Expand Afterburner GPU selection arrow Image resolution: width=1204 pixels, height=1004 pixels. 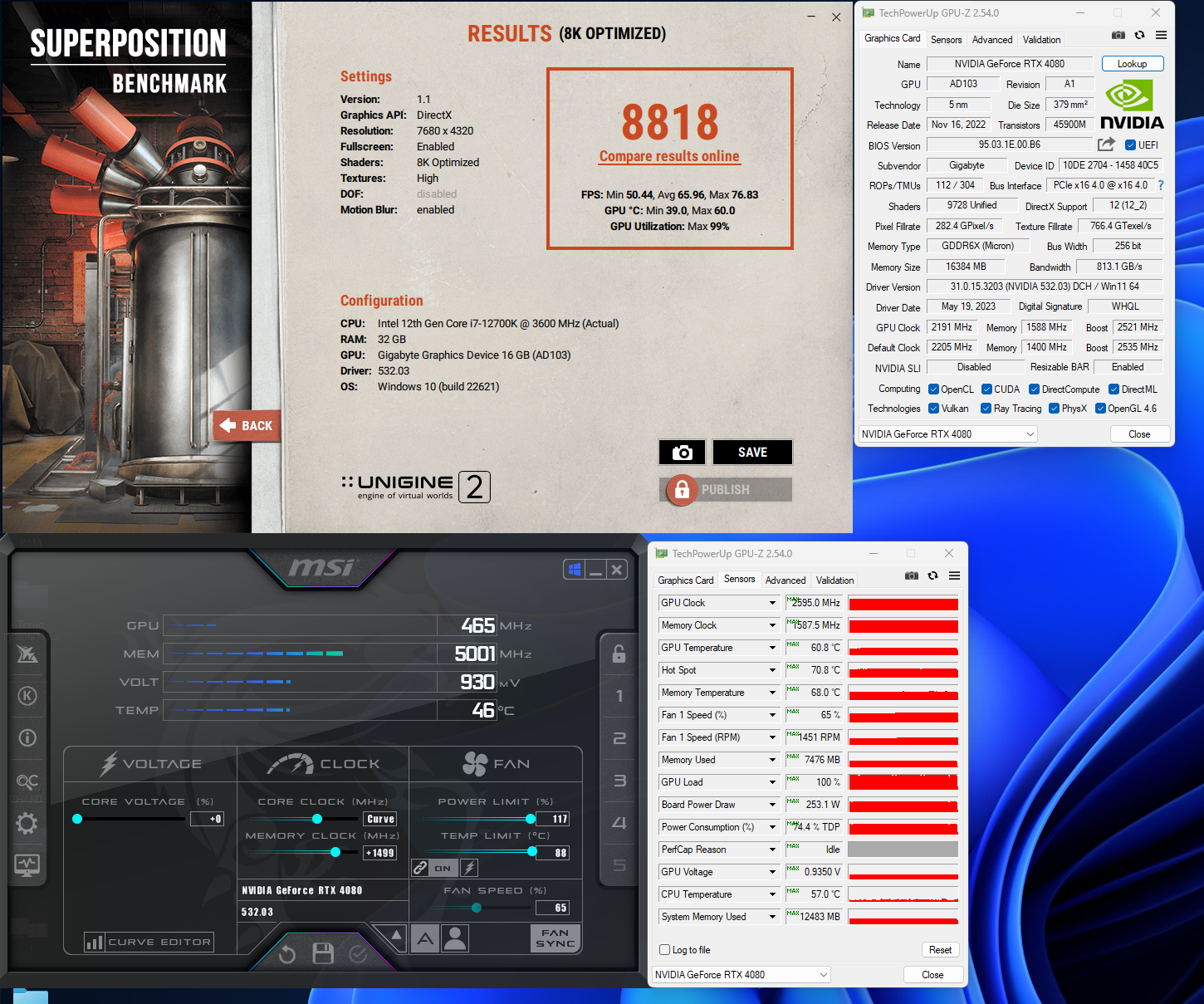point(396,936)
